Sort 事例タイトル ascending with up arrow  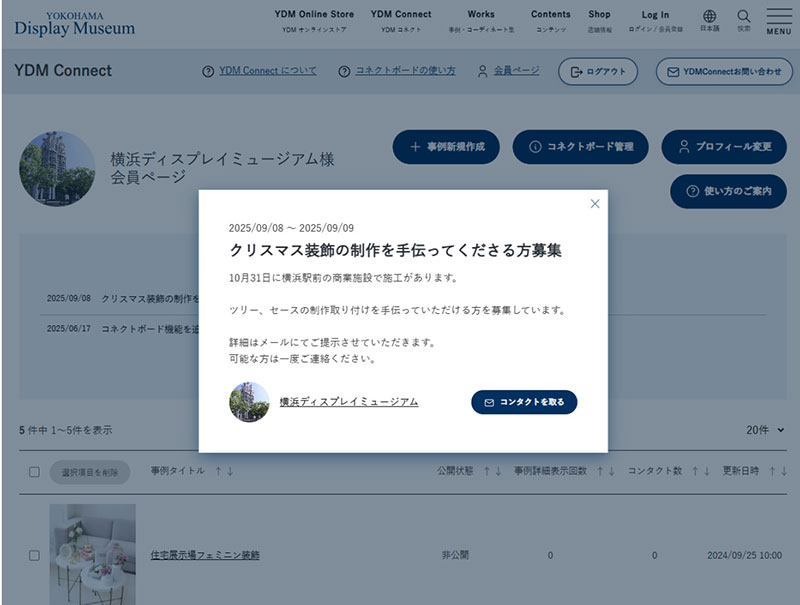(218, 471)
